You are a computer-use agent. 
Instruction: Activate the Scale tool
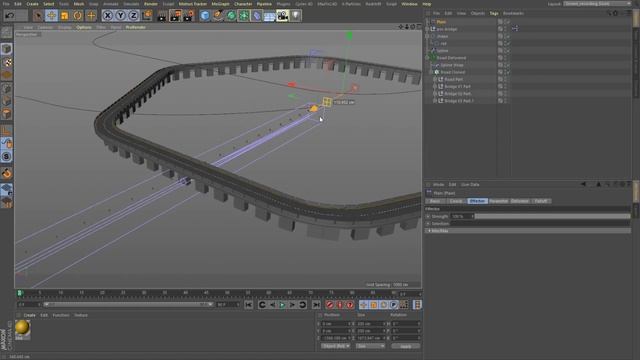click(x=64, y=16)
